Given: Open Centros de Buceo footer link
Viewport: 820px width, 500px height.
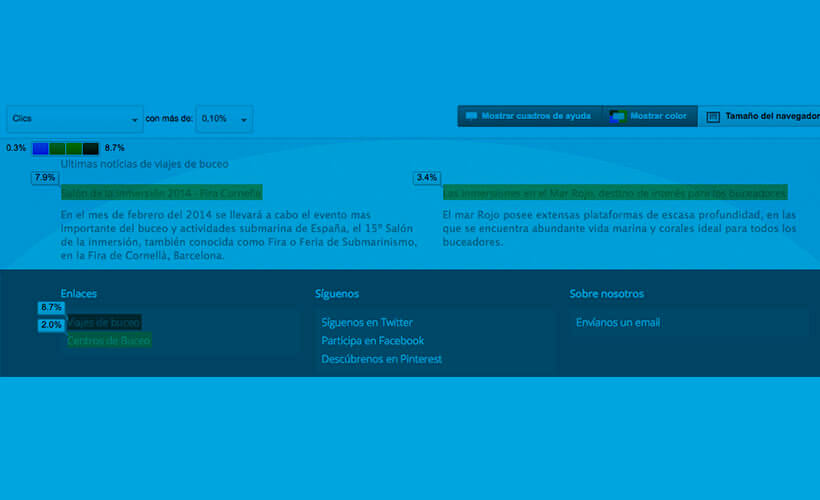Looking at the screenshot, I should (109, 340).
